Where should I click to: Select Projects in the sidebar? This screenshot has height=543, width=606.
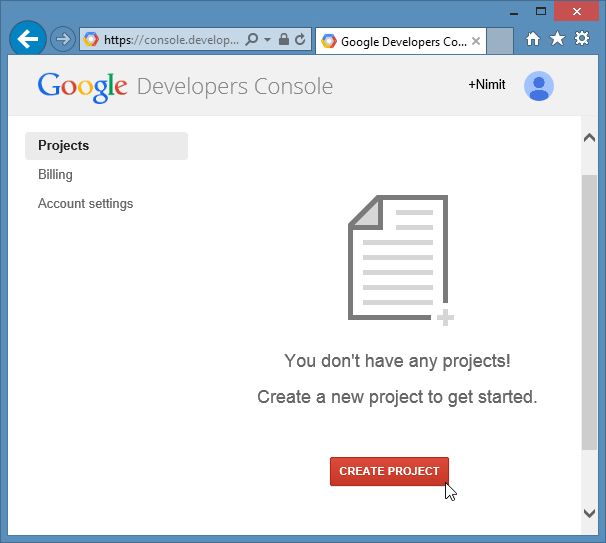(106, 146)
